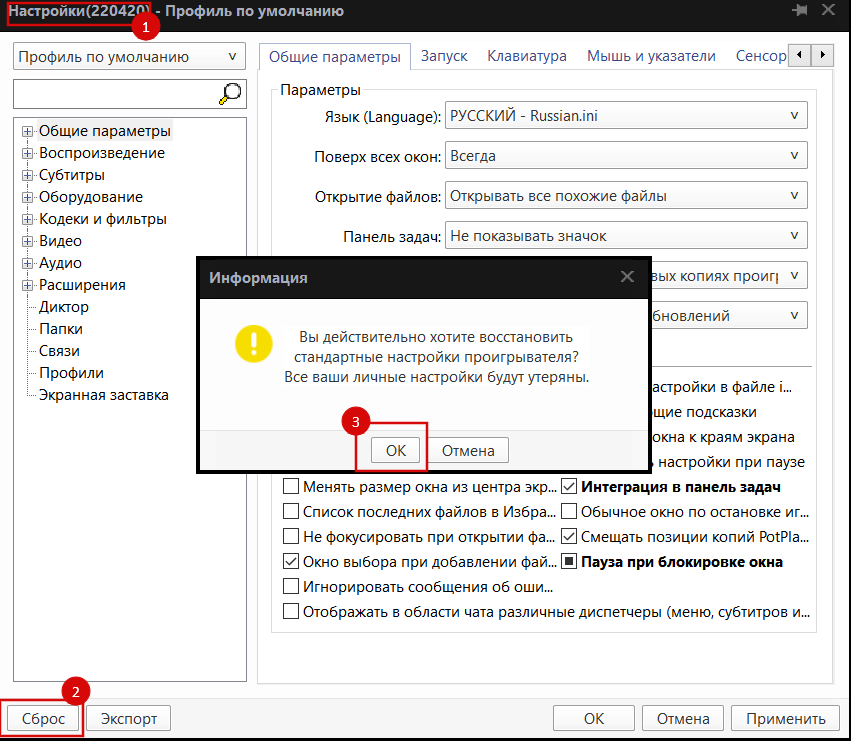851x741 pixels.
Task: Expand the Субтитры tree node
Action: point(27,175)
